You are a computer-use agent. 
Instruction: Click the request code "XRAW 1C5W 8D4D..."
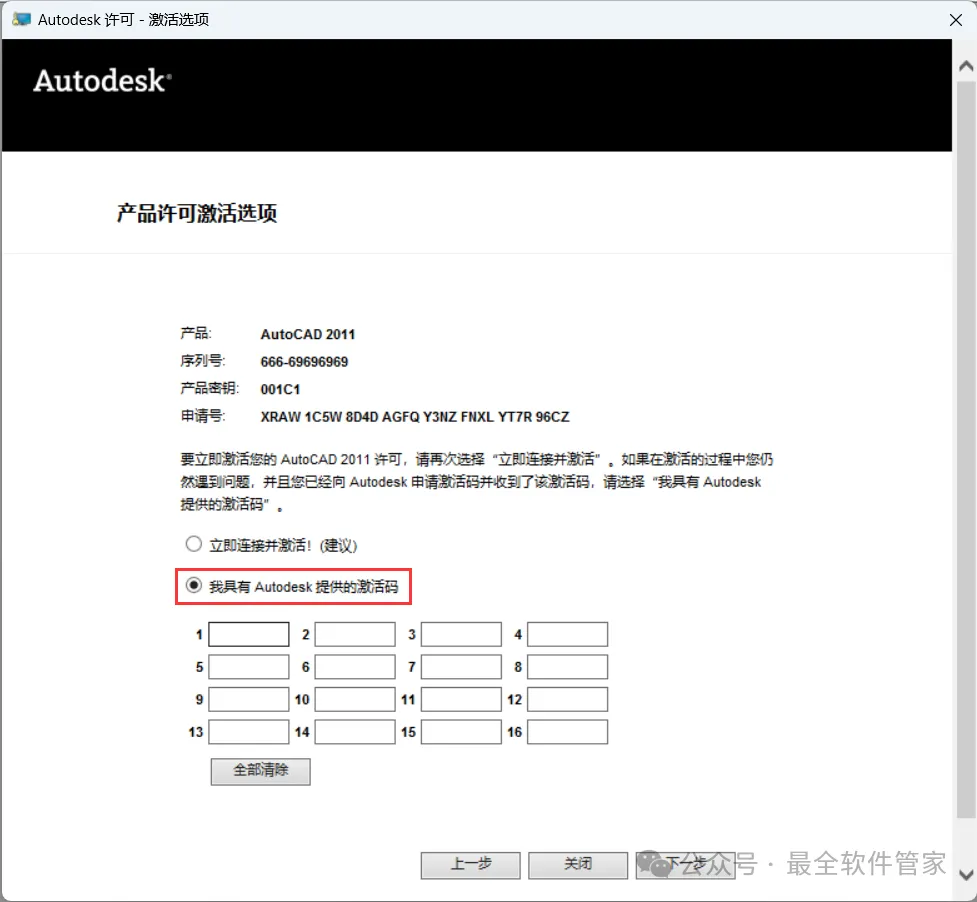click(x=415, y=417)
